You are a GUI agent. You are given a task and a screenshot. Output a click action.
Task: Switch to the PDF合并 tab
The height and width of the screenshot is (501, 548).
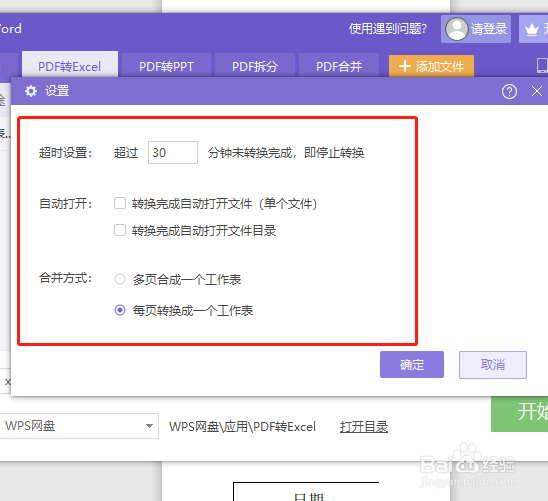pyautogui.click(x=339, y=66)
